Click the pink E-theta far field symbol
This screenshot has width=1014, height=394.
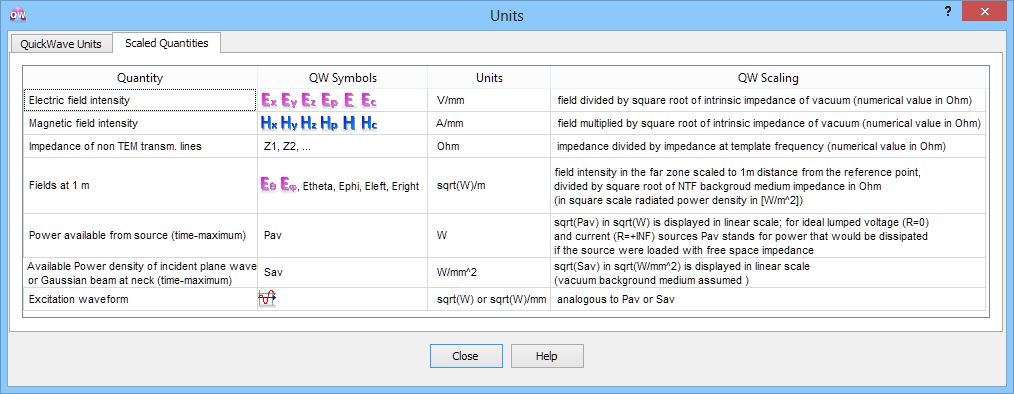click(x=268, y=185)
